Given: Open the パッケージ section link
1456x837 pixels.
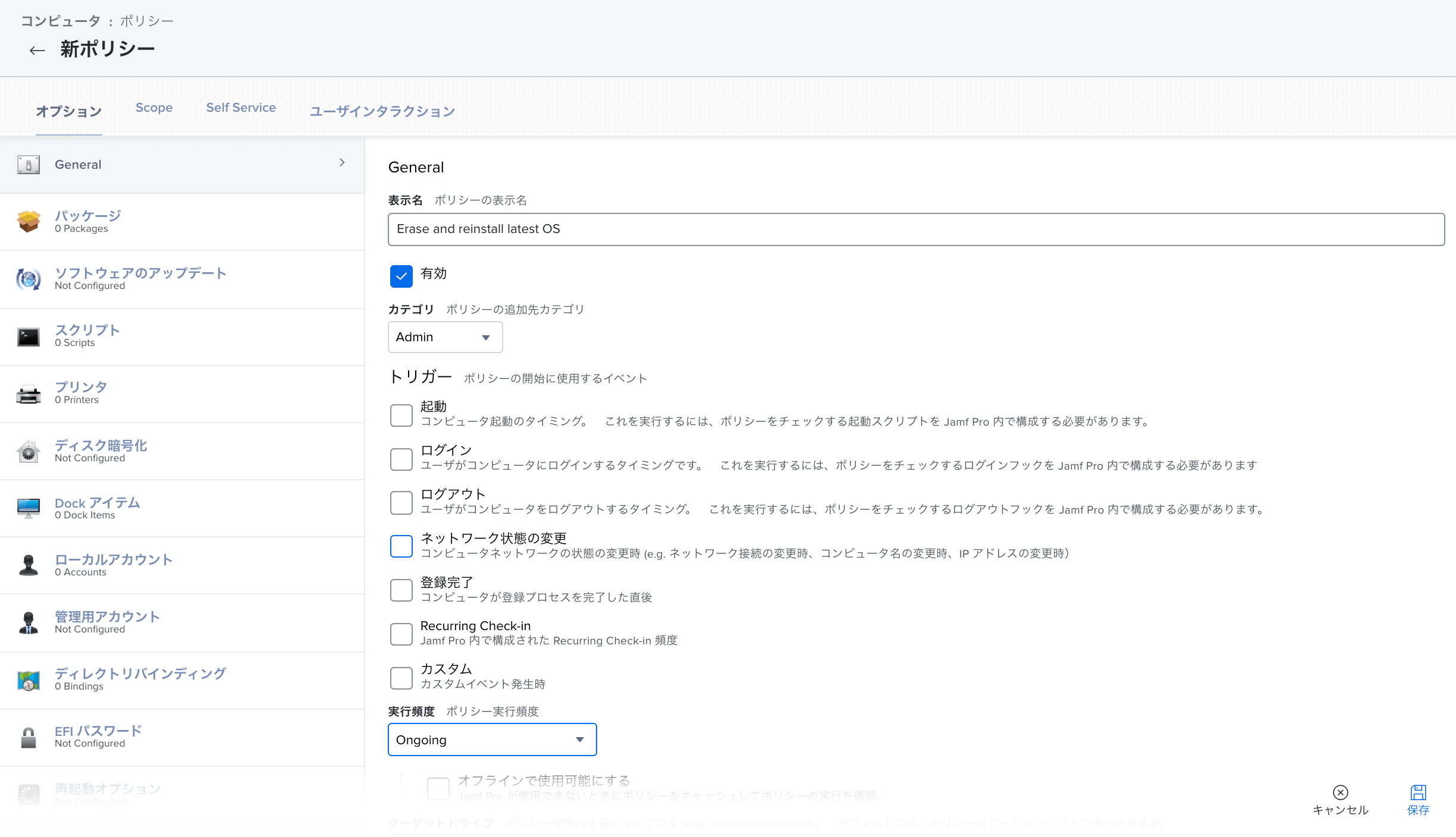Looking at the screenshot, I should click(x=88, y=215).
